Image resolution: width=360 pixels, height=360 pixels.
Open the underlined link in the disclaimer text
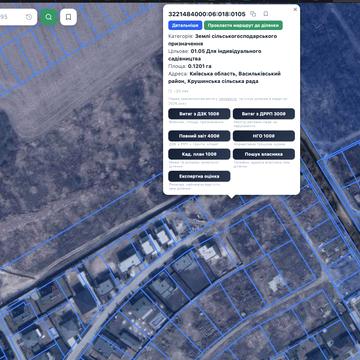click(228, 99)
